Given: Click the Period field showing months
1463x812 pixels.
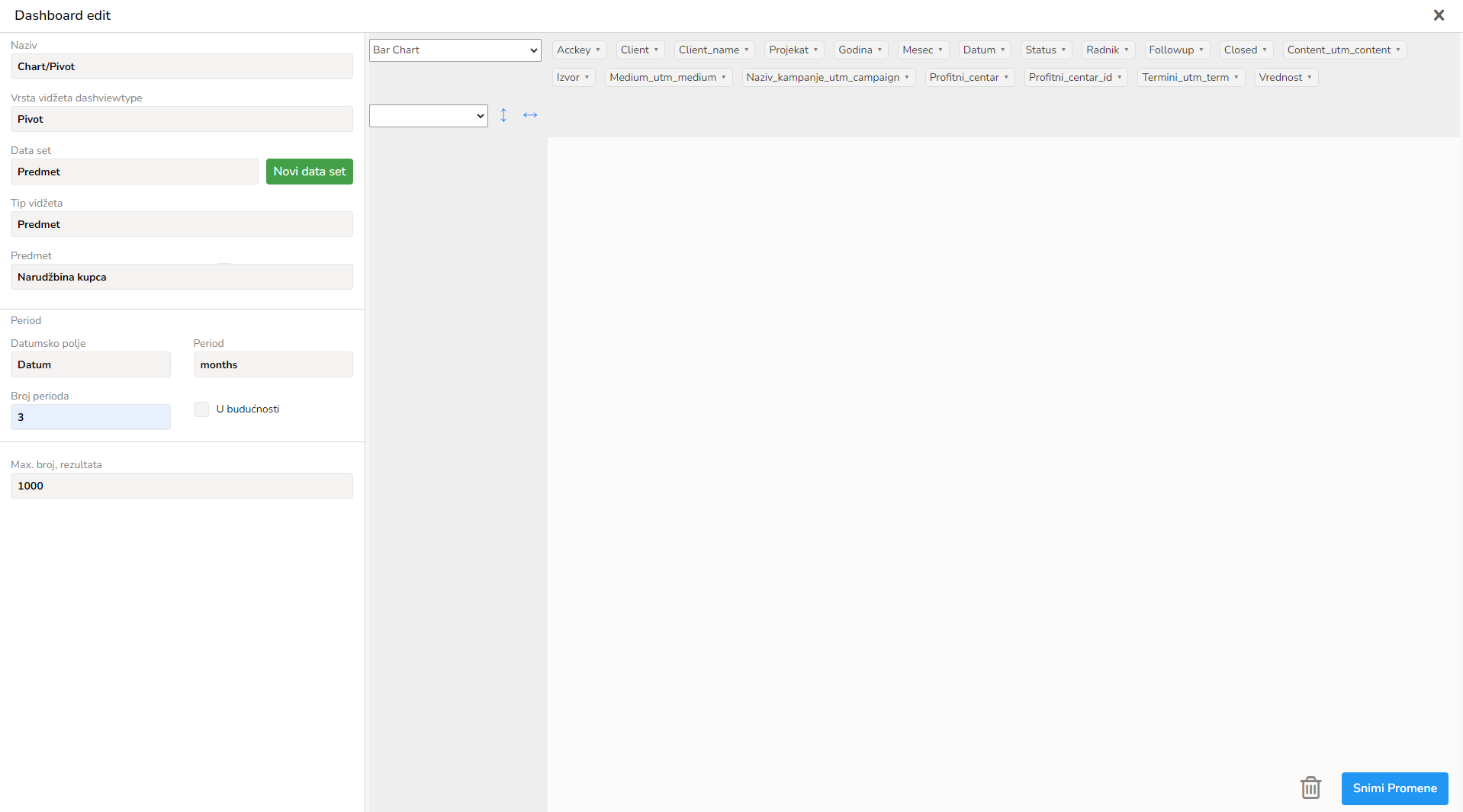Looking at the screenshot, I should (x=273, y=364).
